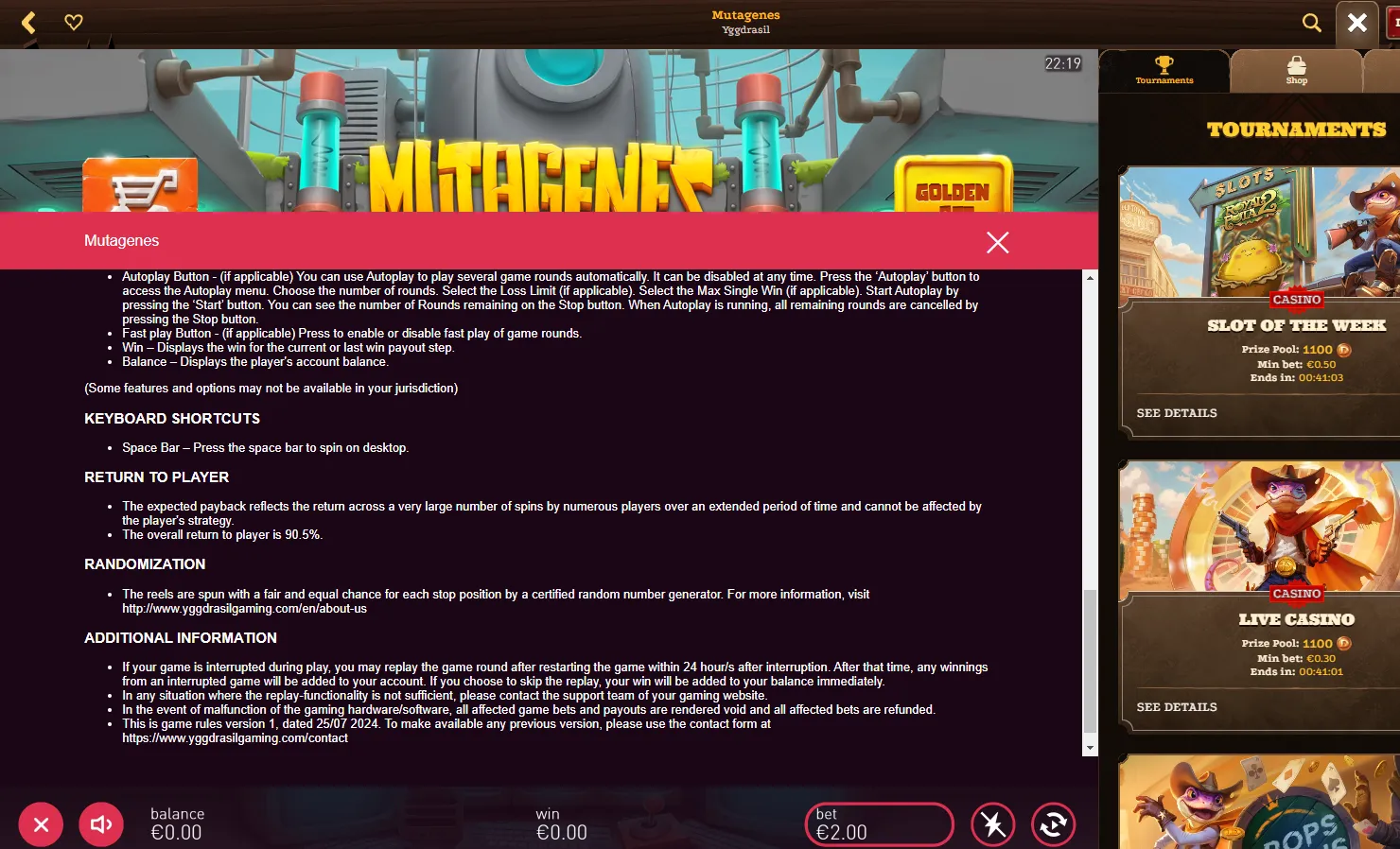Click the CASINO badge on Slot of the Week
Viewport: 1400px width, 849px height.
[1296, 300]
